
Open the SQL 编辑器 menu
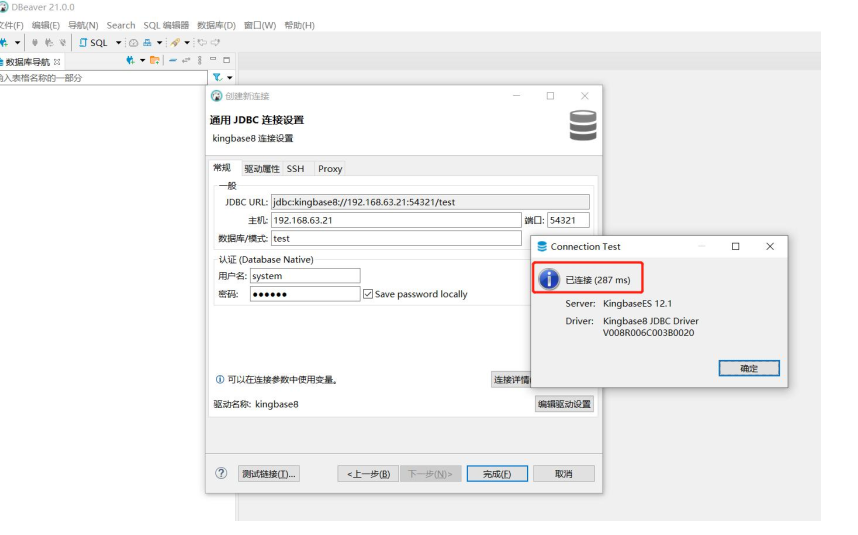(x=166, y=25)
